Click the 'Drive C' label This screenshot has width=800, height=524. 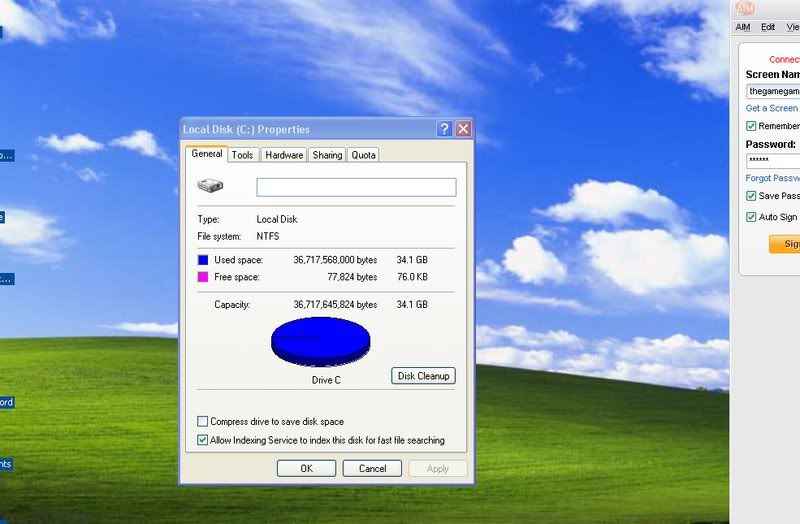326,380
